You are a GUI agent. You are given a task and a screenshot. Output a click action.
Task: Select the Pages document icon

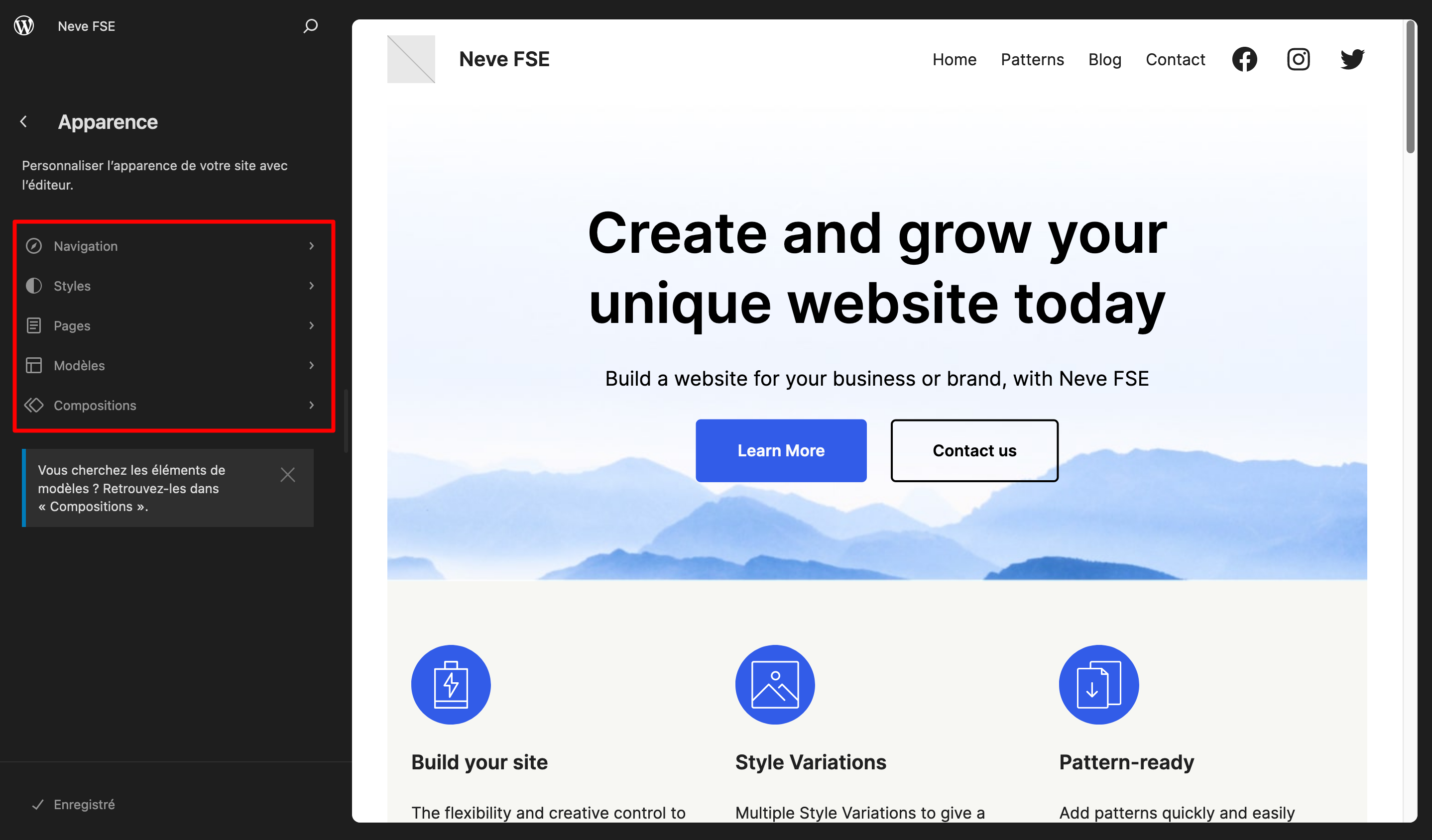pyautogui.click(x=33, y=325)
